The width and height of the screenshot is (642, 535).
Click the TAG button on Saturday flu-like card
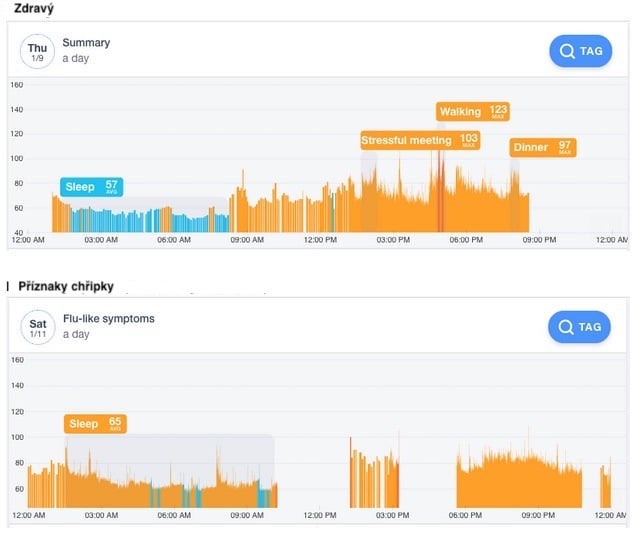(x=579, y=327)
